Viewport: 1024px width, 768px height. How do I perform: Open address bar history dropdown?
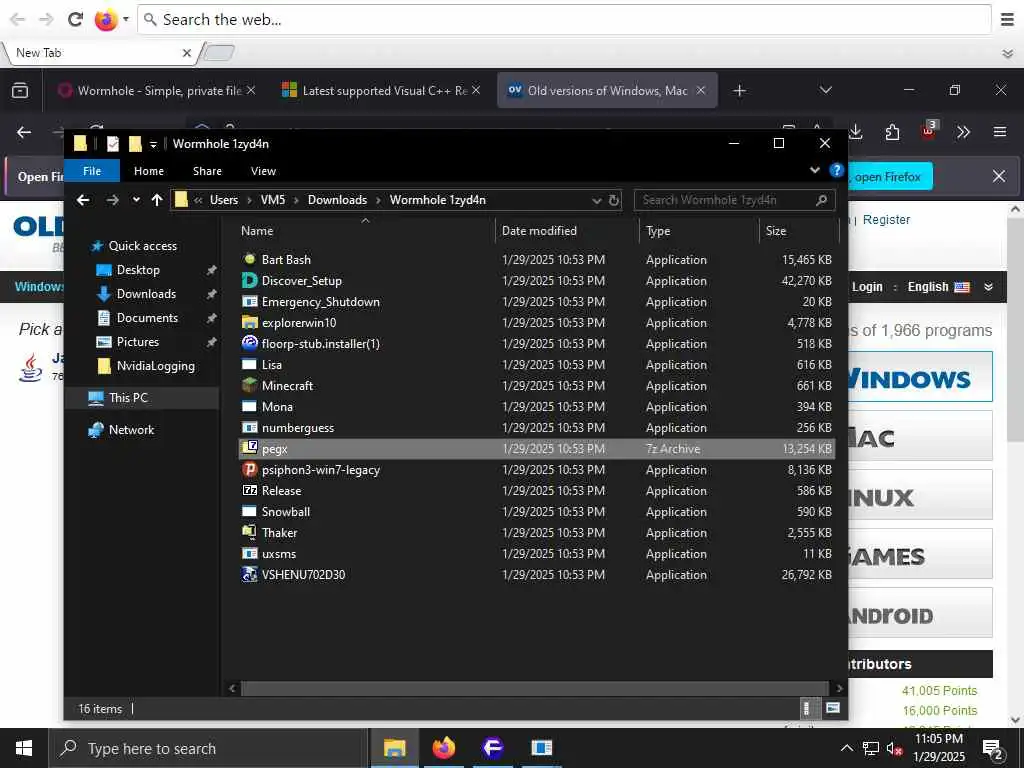[x=596, y=200]
